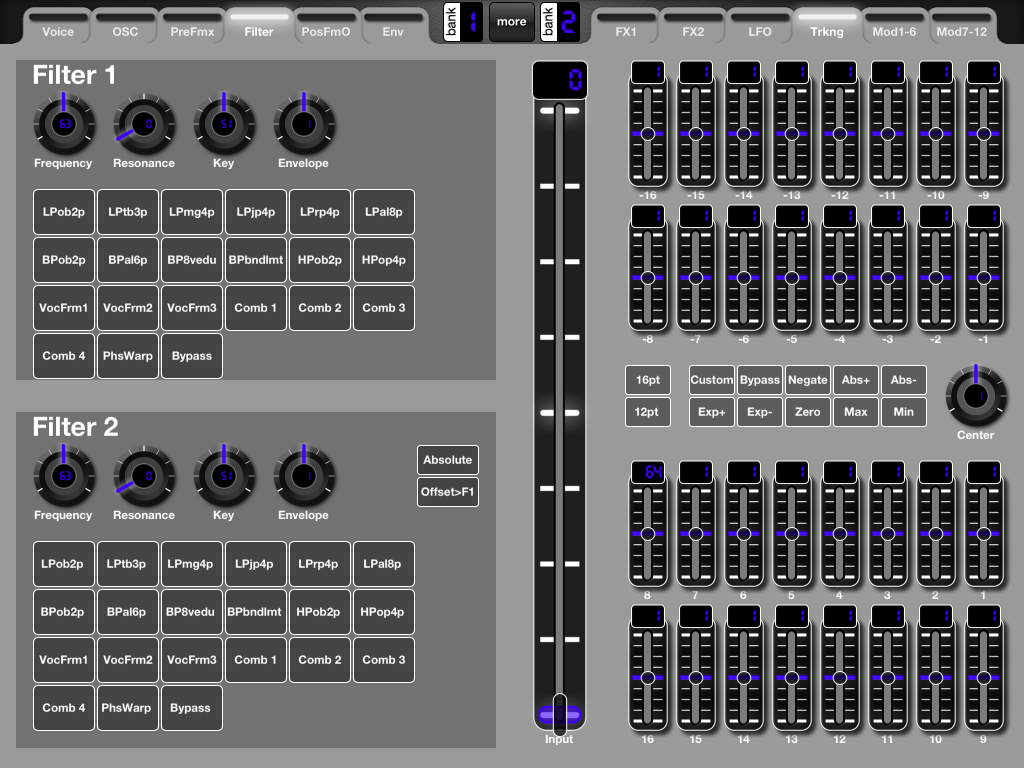Select BPbndlmt type in Filter 1
The width and height of the screenshot is (1024, 768).
point(256,260)
